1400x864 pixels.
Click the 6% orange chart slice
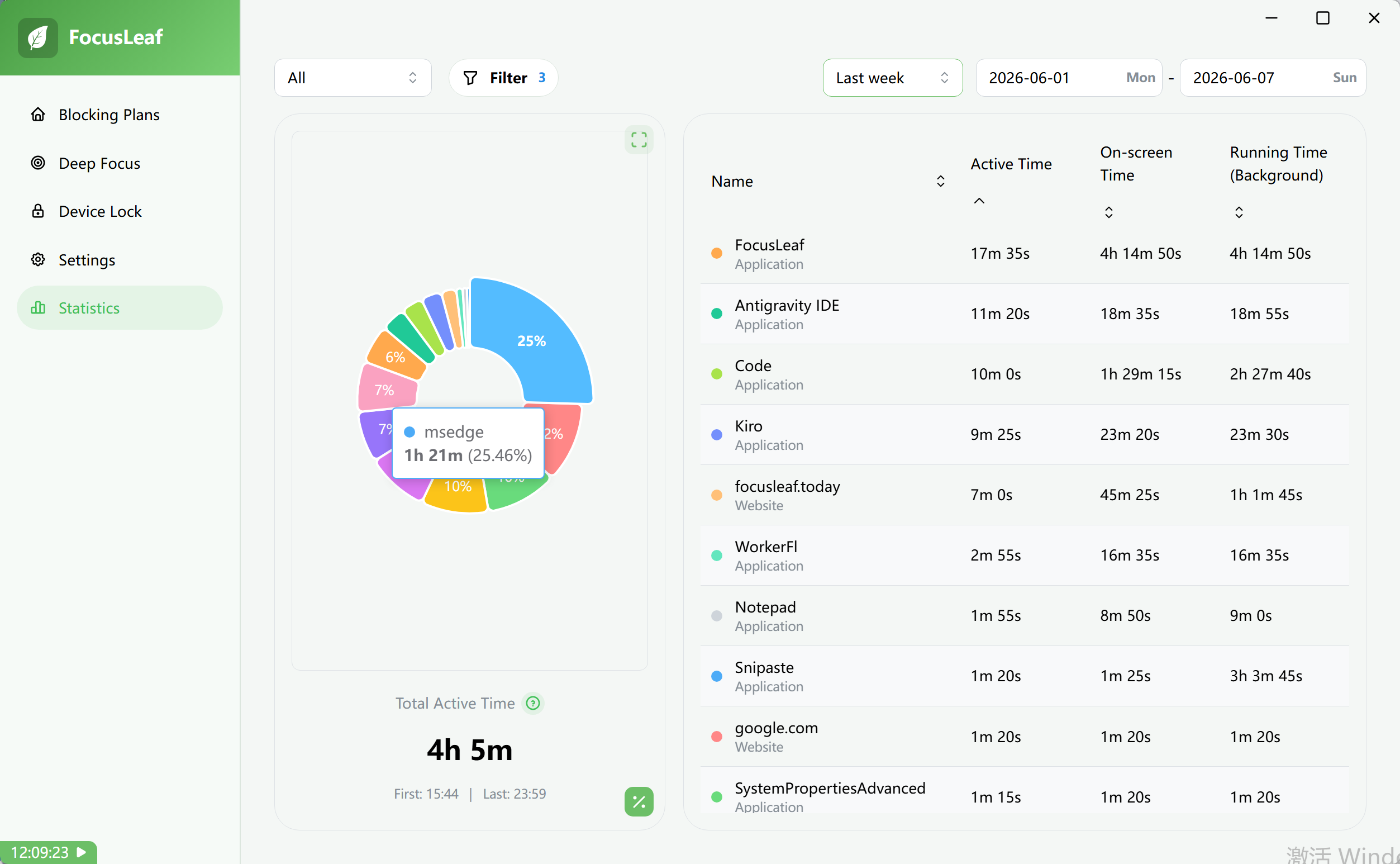coord(396,357)
